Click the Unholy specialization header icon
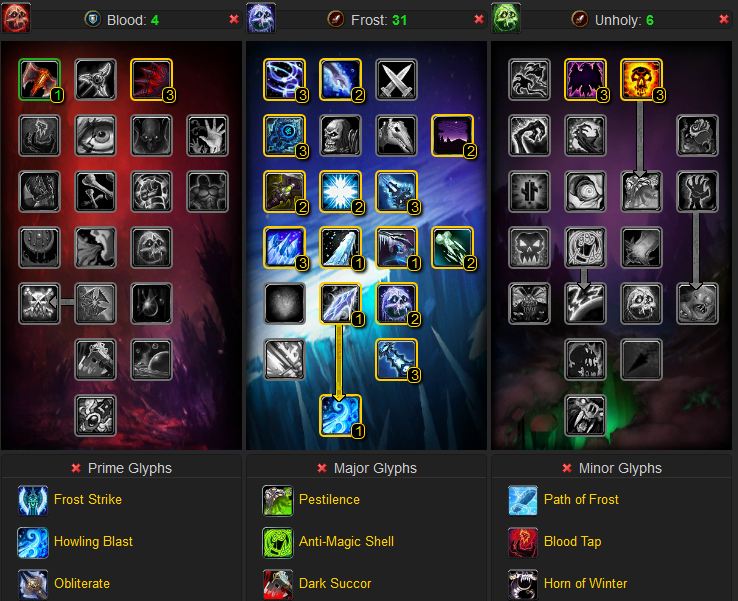Screen dimensions: 738x601 506,18
